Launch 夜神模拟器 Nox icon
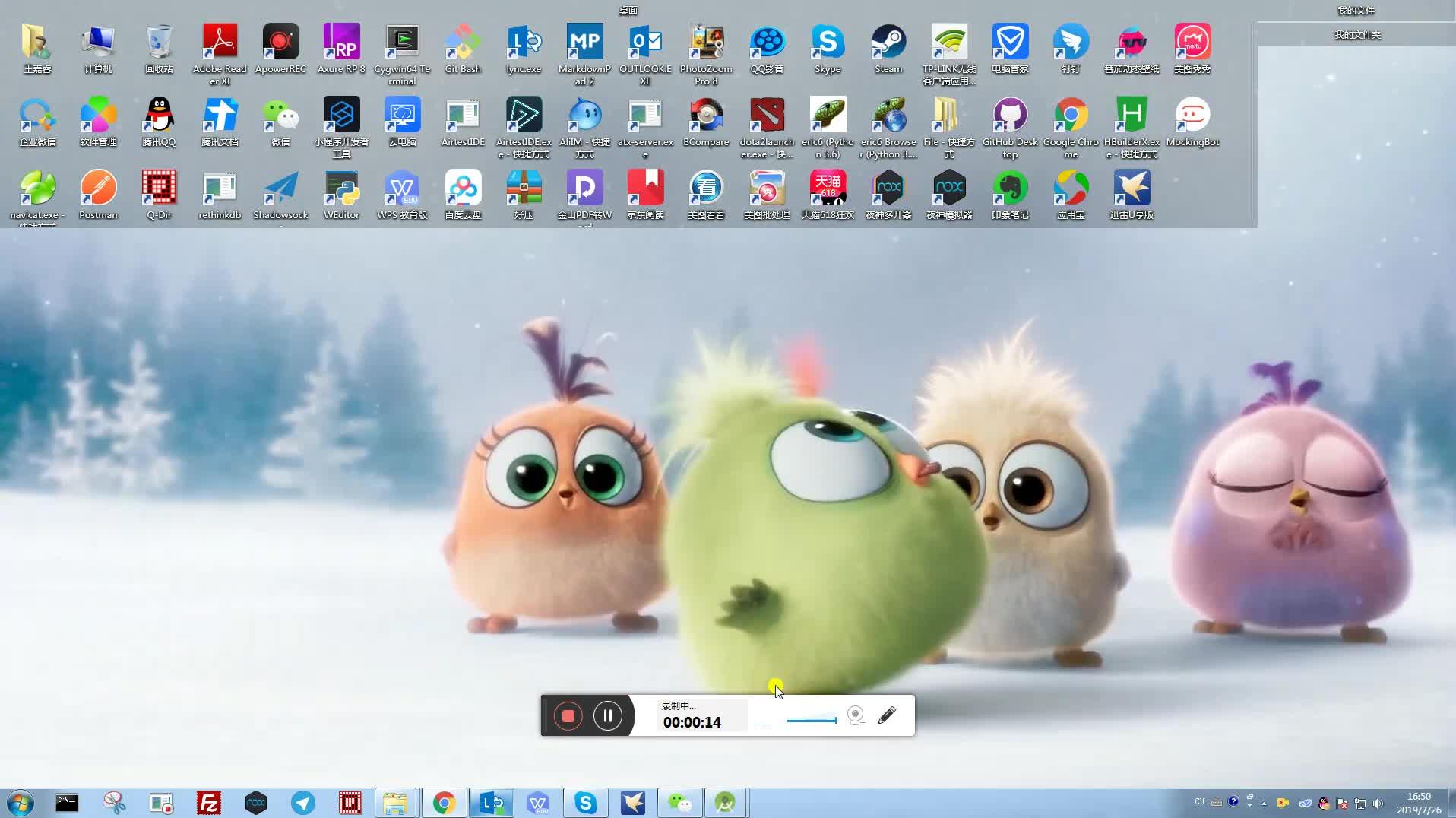Image resolution: width=1456 pixels, height=818 pixels. tap(949, 195)
